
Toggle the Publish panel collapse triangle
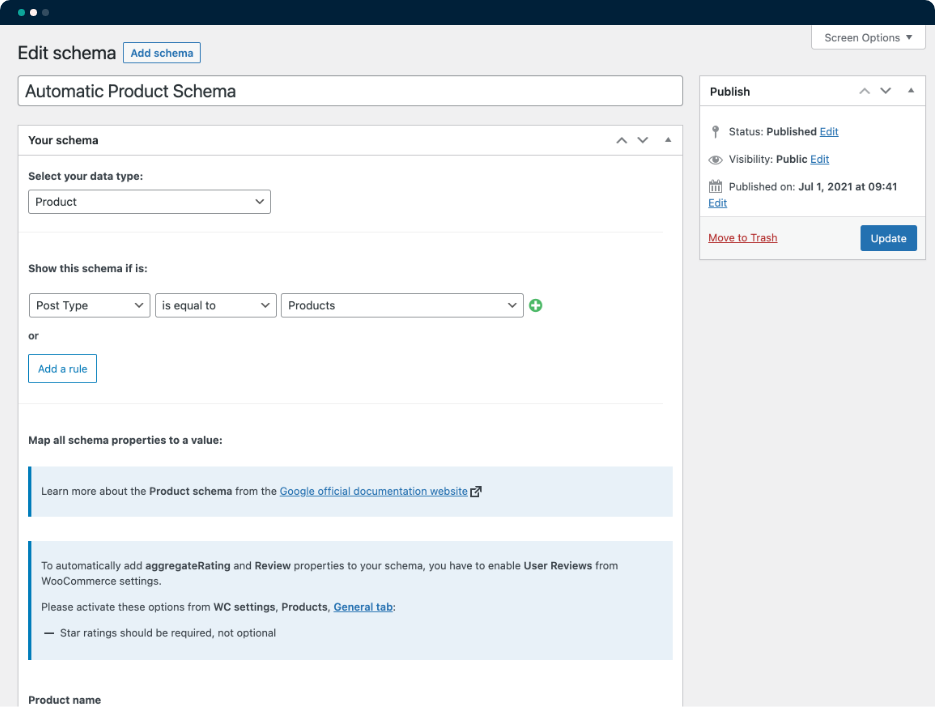pyautogui.click(x=910, y=91)
